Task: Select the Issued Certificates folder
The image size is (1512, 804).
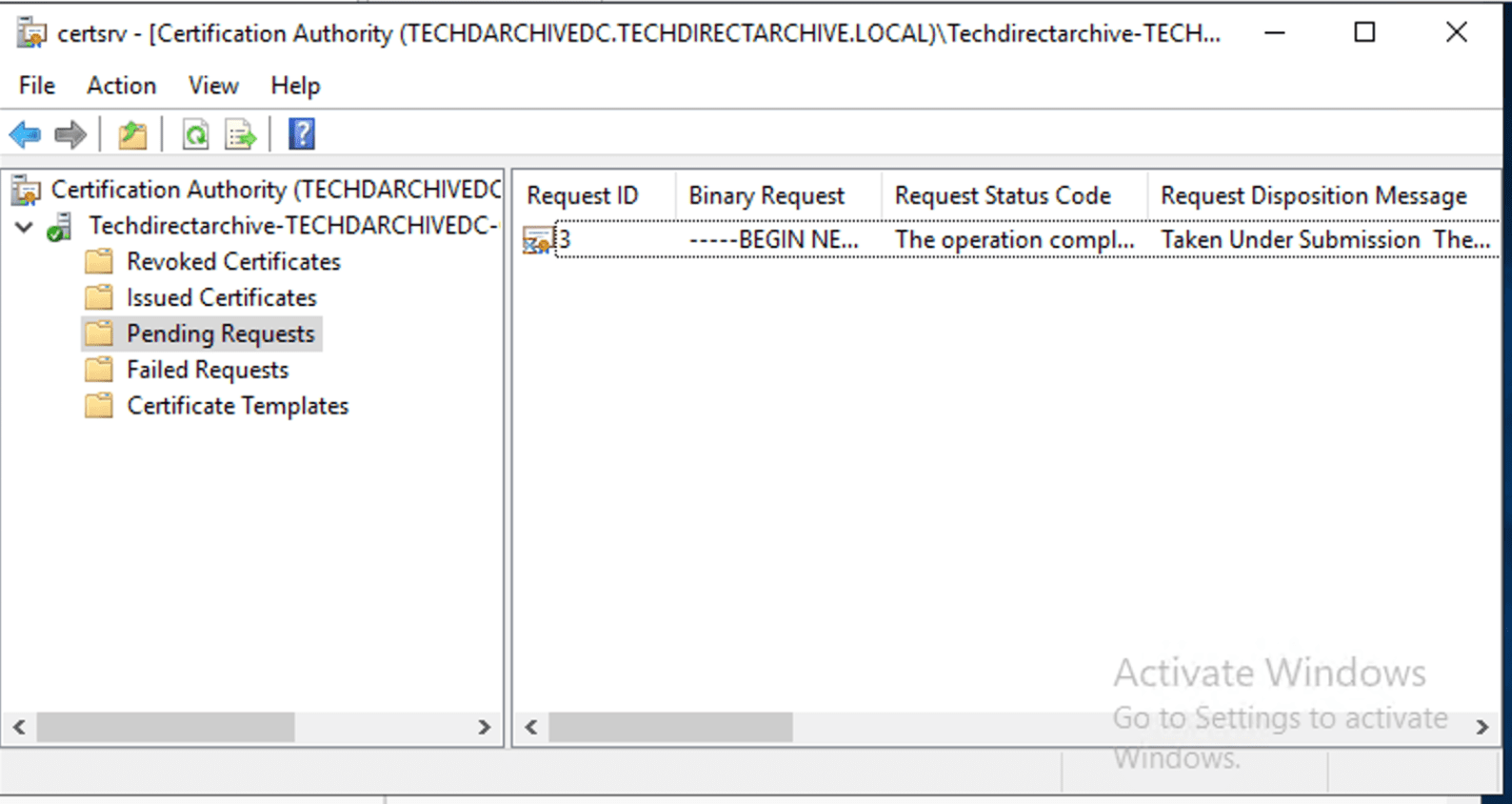Action: tap(221, 298)
